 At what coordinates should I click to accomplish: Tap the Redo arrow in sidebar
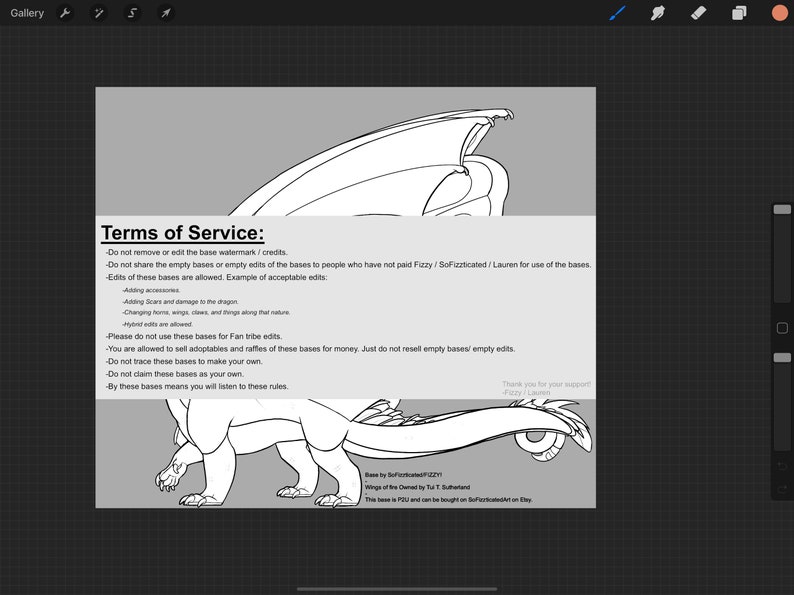pos(782,489)
